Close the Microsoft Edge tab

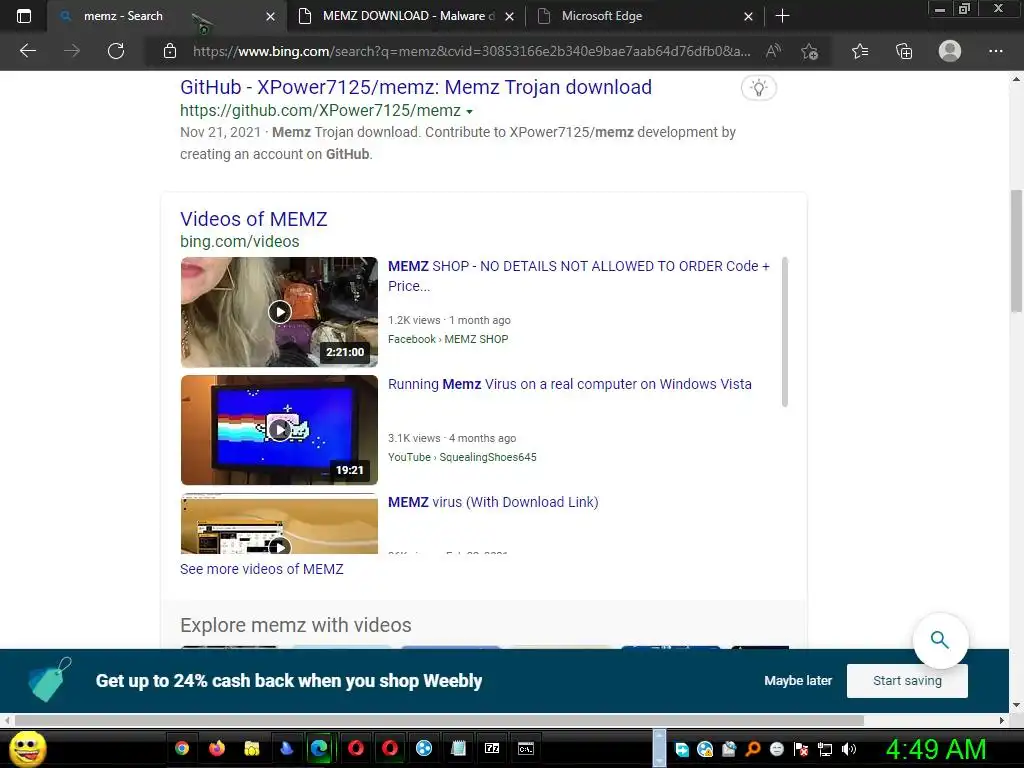748,17
